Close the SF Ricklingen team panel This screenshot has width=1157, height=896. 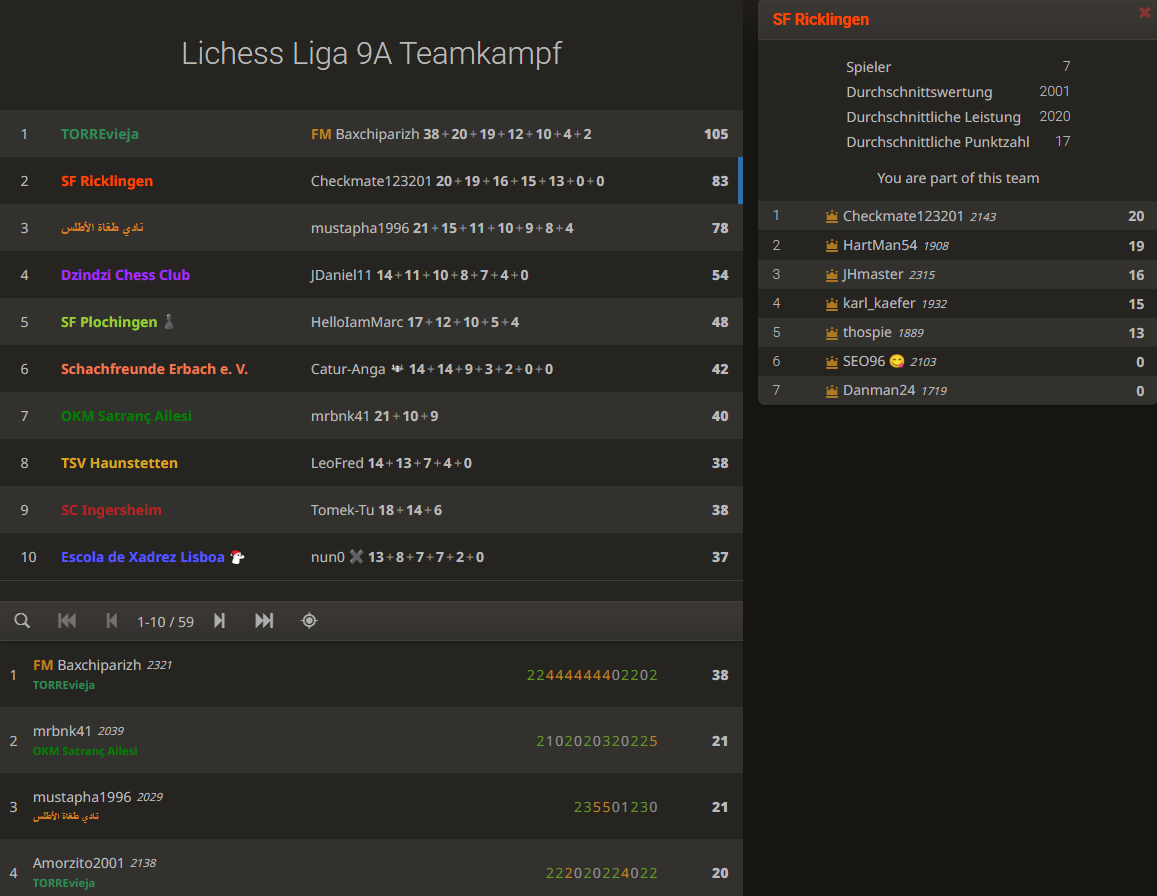pyautogui.click(x=1145, y=12)
